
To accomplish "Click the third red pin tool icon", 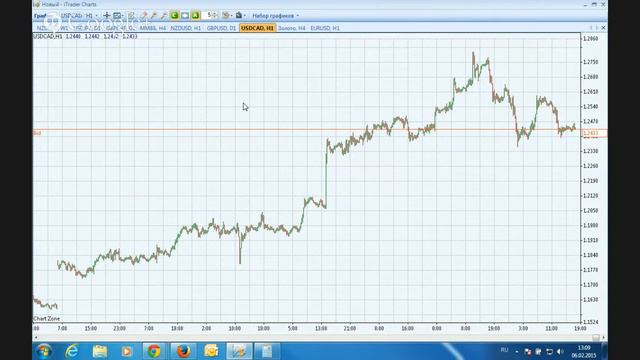I will point(164,16).
